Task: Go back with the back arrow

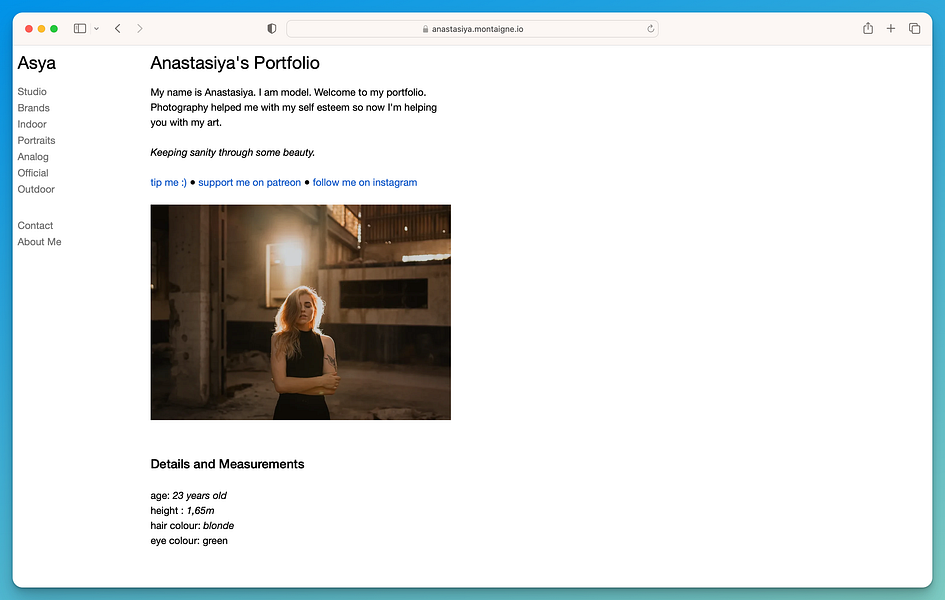Action: coord(118,28)
